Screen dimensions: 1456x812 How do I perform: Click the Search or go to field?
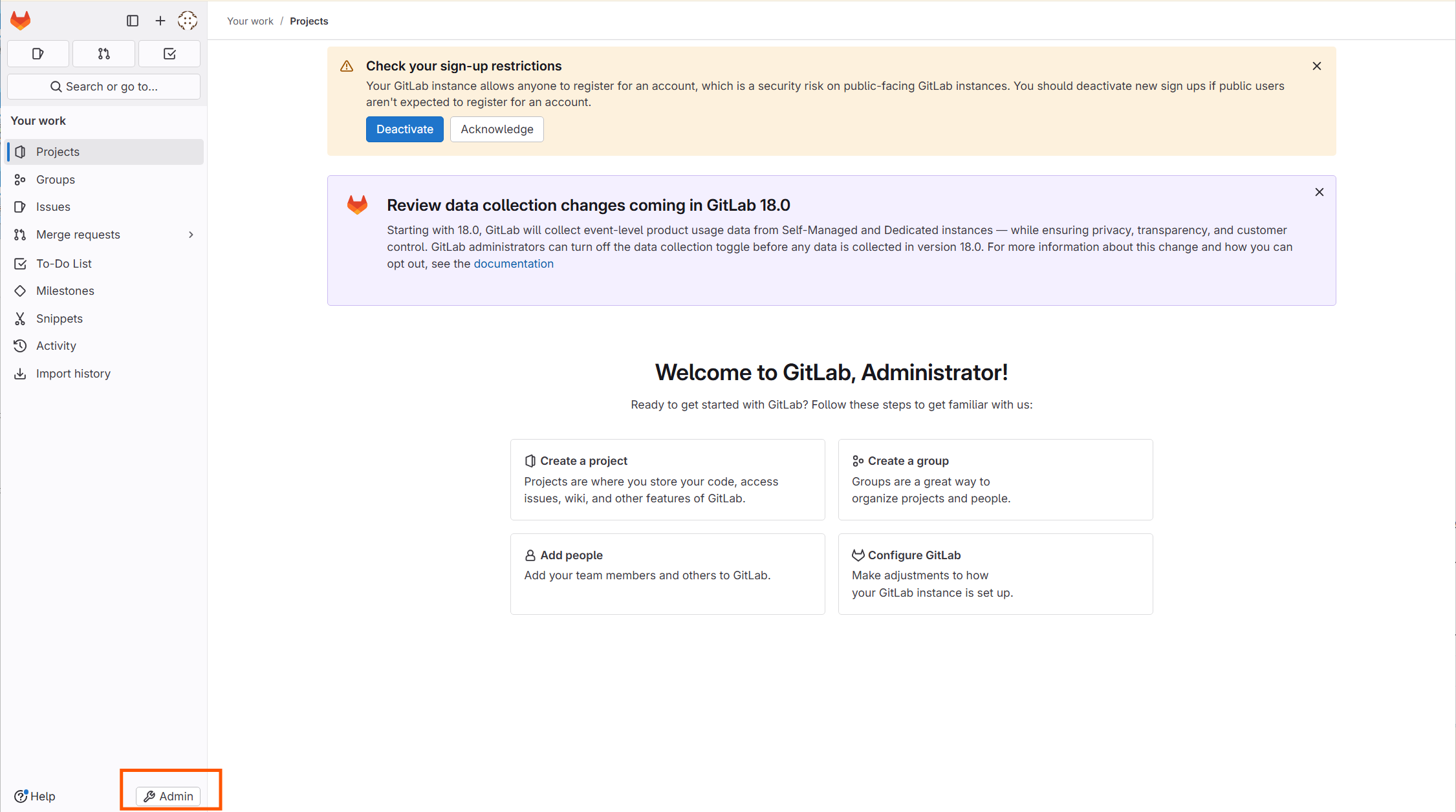tap(104, 87)
